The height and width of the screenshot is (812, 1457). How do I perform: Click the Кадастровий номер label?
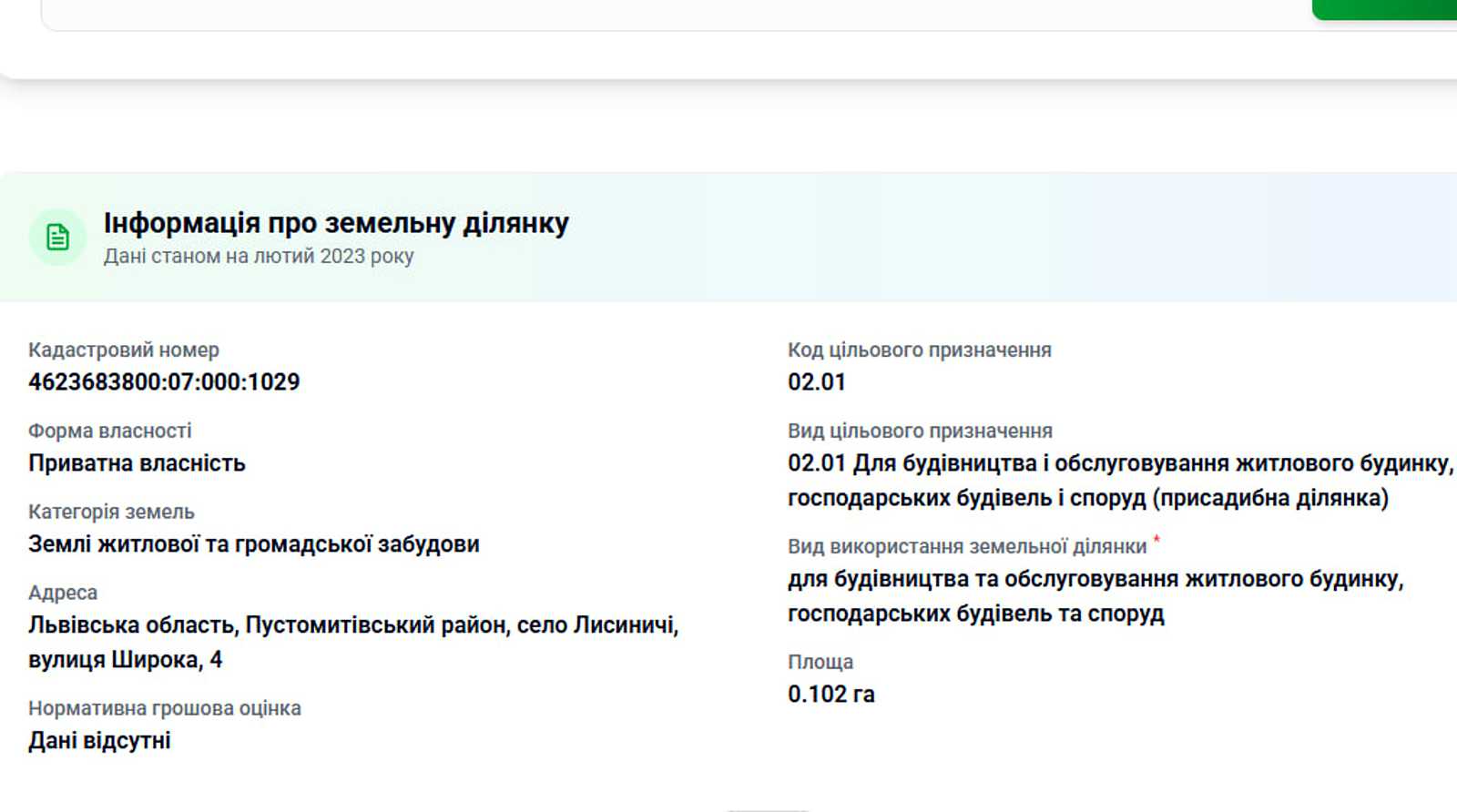point(124,350)
